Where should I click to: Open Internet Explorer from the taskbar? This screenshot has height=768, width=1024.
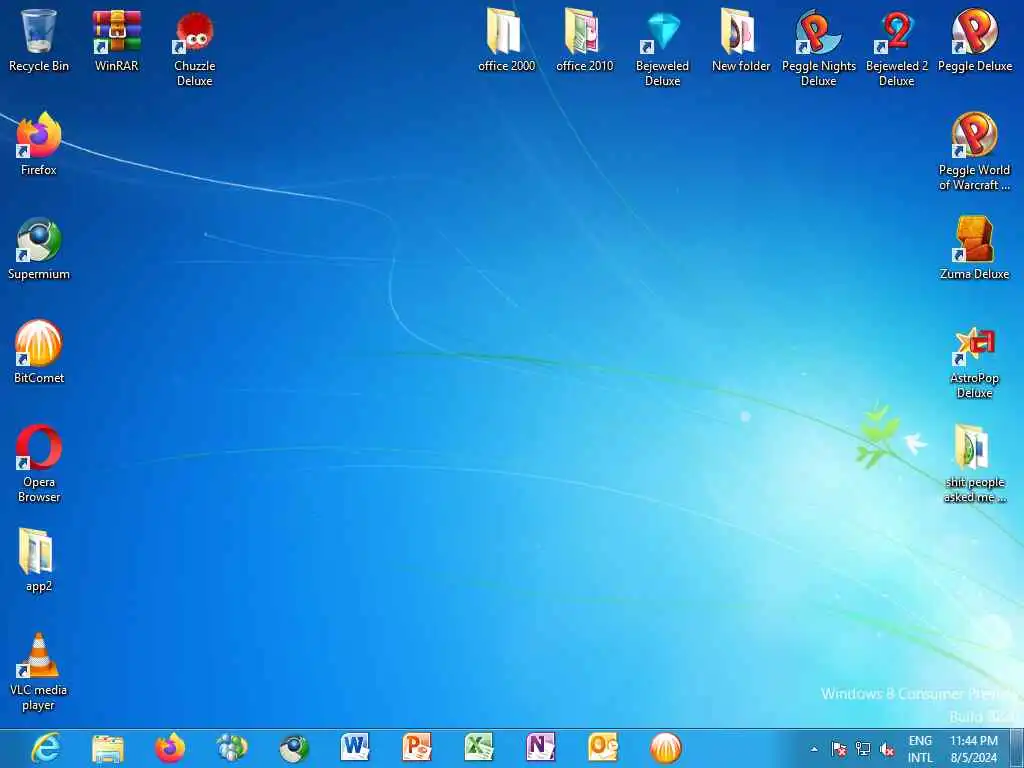coord(46,748)
